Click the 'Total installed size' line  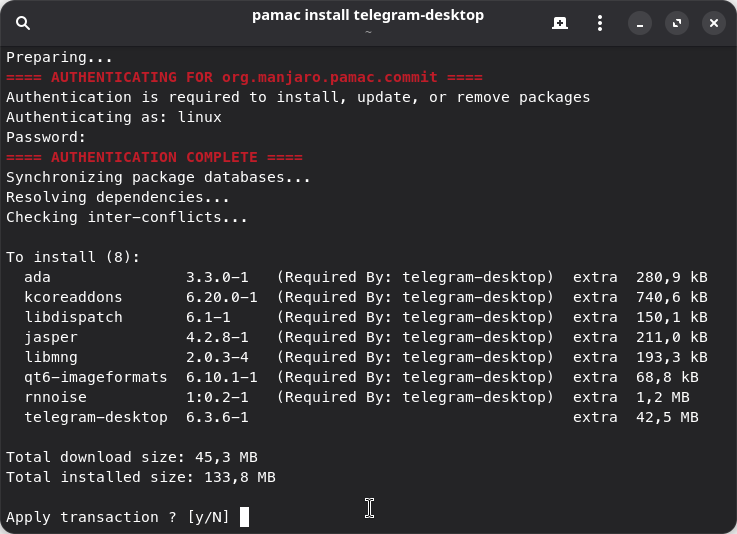140,477
